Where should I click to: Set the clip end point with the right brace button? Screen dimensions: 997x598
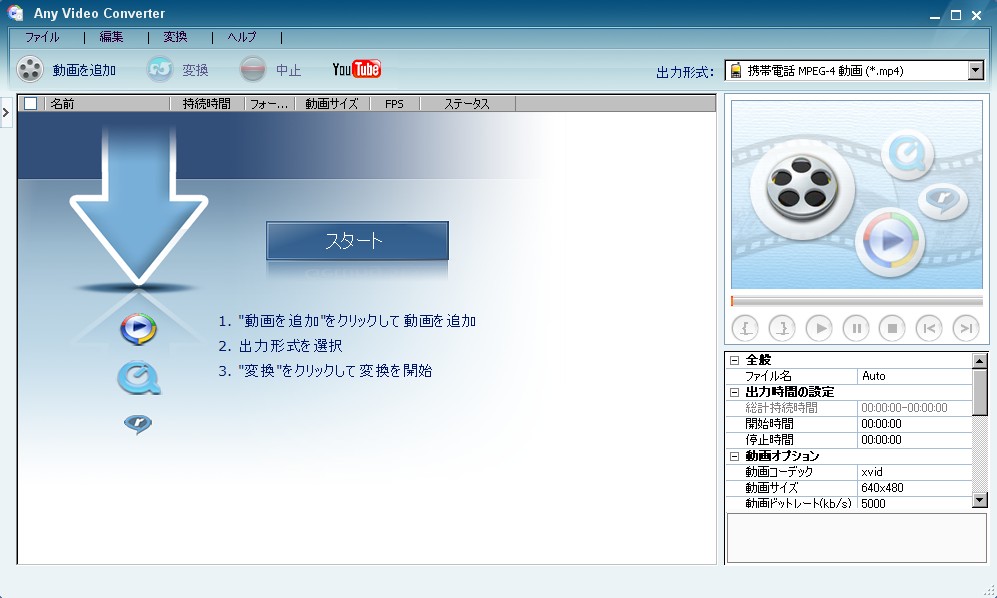[782, 328]
